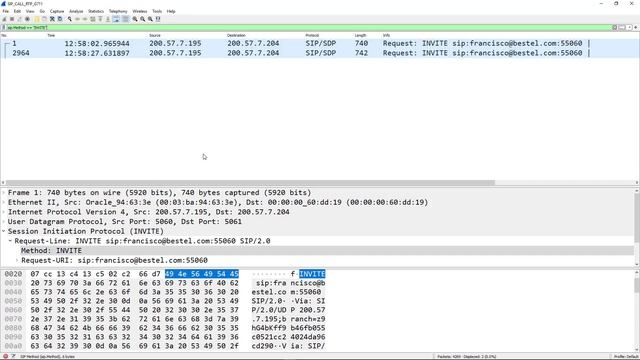This screenshot has height=360, width=640.
Task: Open the View menu
Action: coord(30,11)
